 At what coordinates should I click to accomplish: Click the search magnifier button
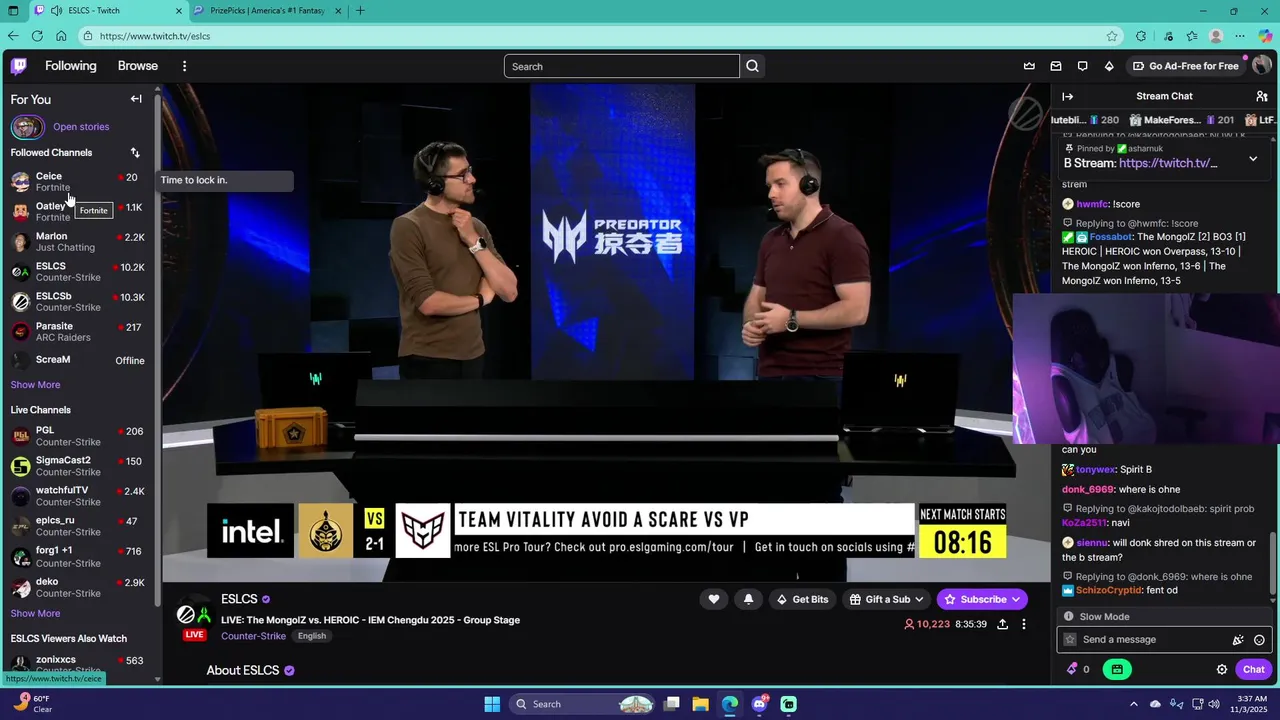[753, 66]
